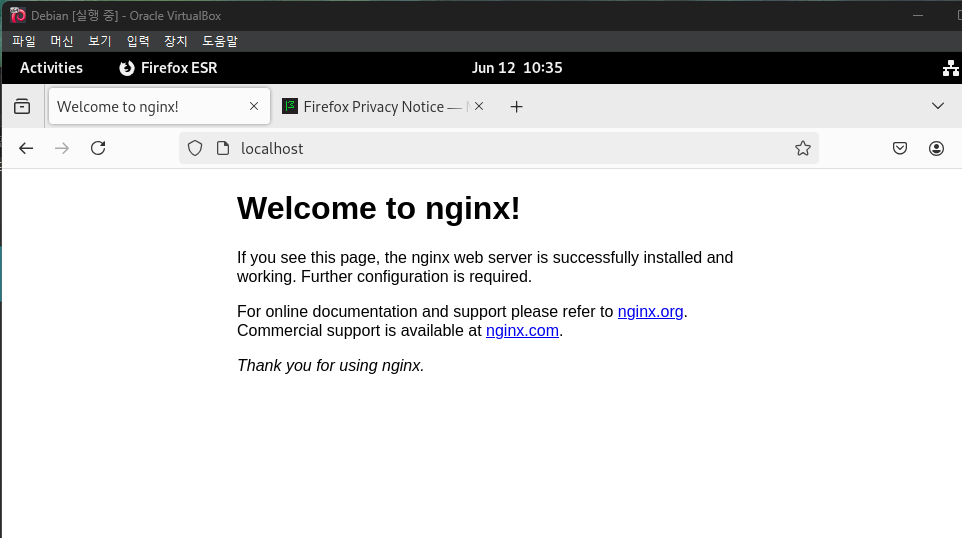Click the forward arrow button
This screenshot has height=538, width=962.
[62, 148]
